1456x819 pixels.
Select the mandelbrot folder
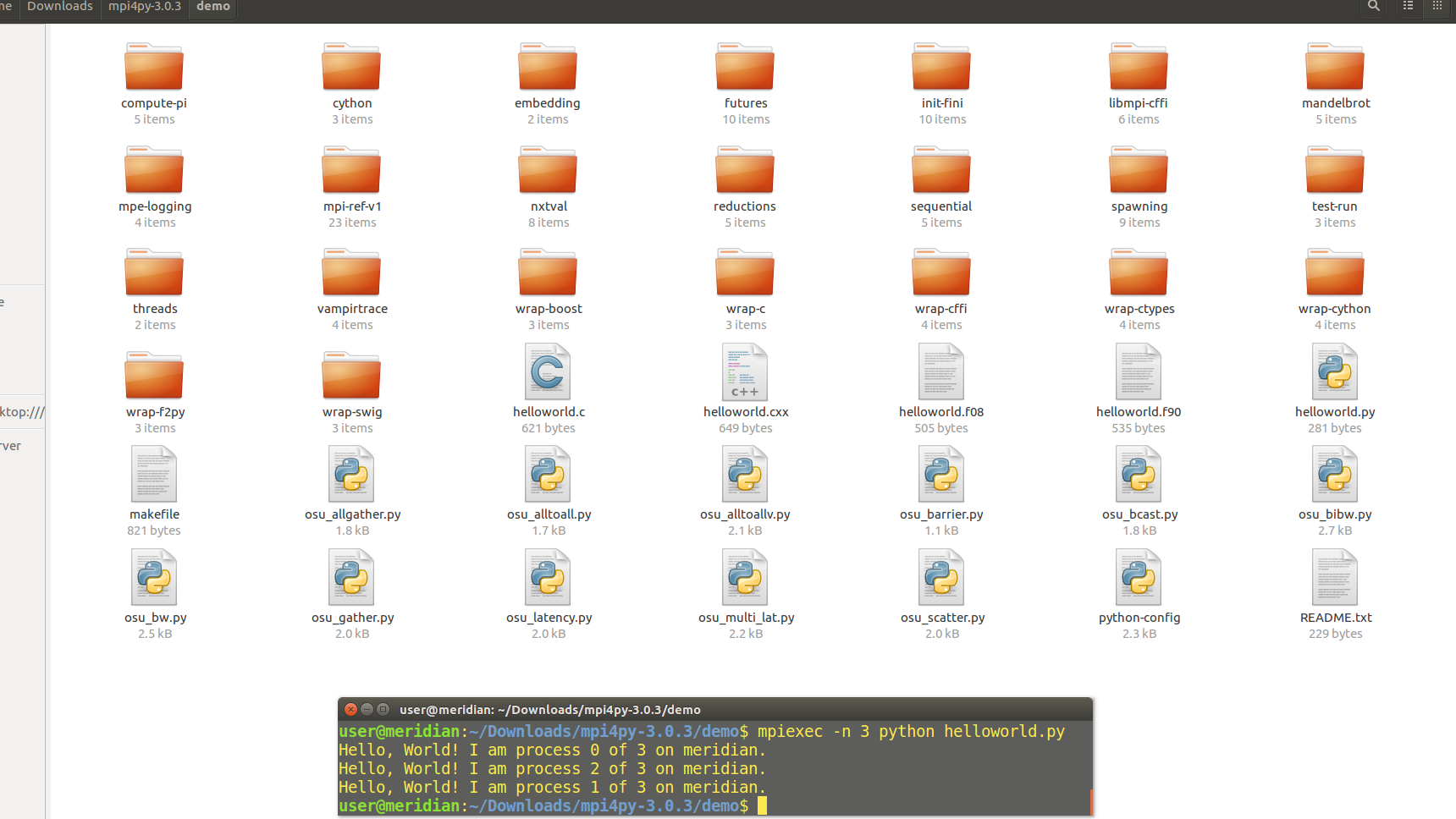click(x=1335, y=67)
